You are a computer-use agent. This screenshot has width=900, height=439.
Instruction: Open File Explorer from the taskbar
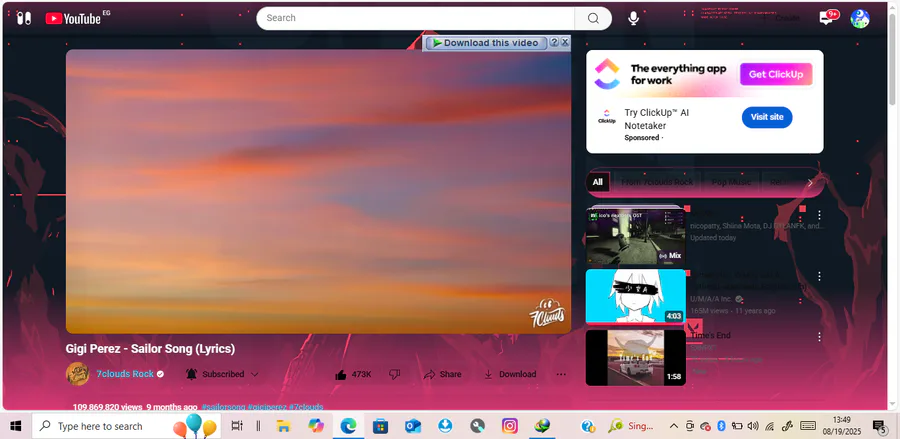pyautogui.click(x=283, y=426)
